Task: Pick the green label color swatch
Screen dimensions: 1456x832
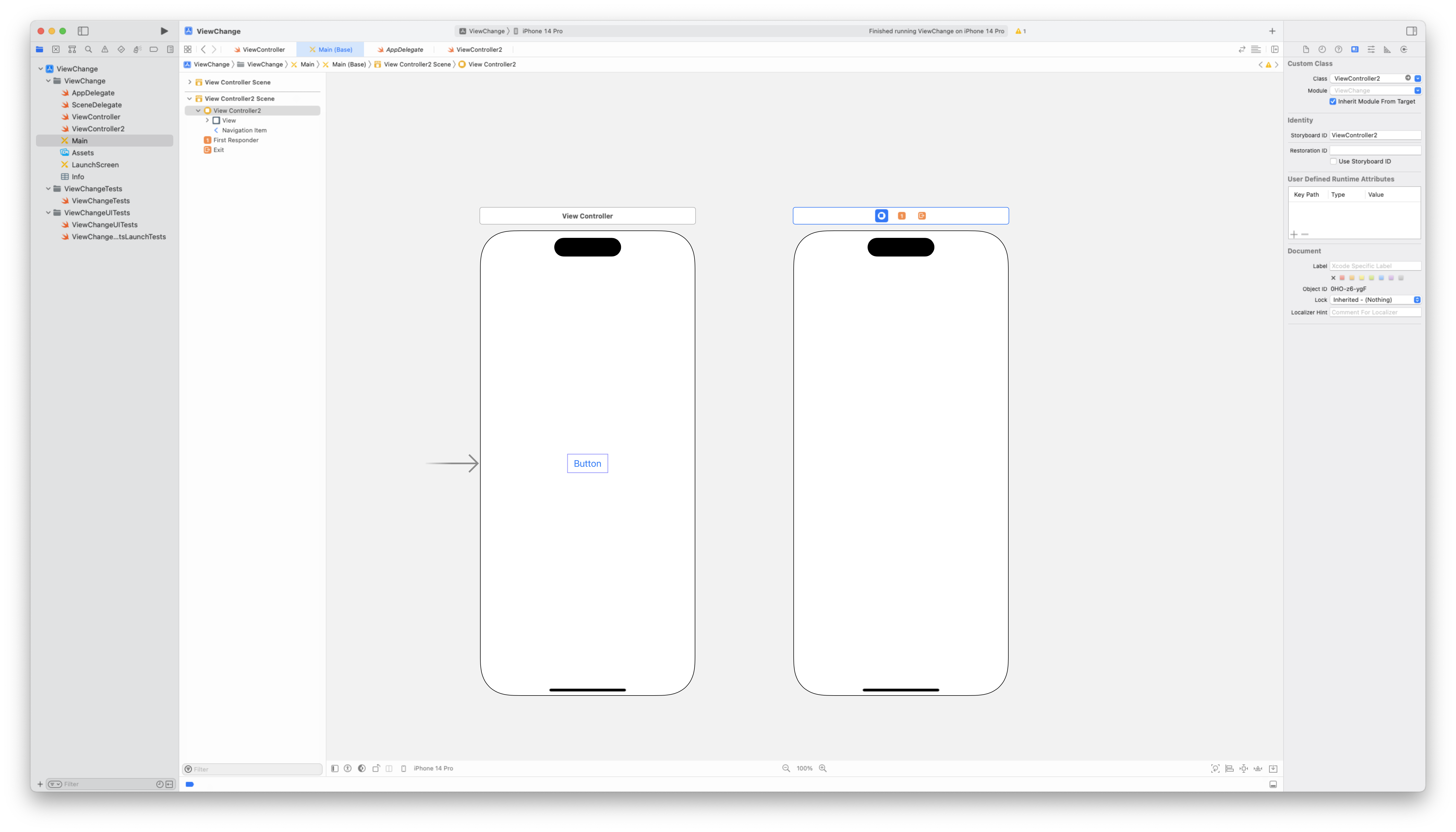Action: coord(1372,278)
